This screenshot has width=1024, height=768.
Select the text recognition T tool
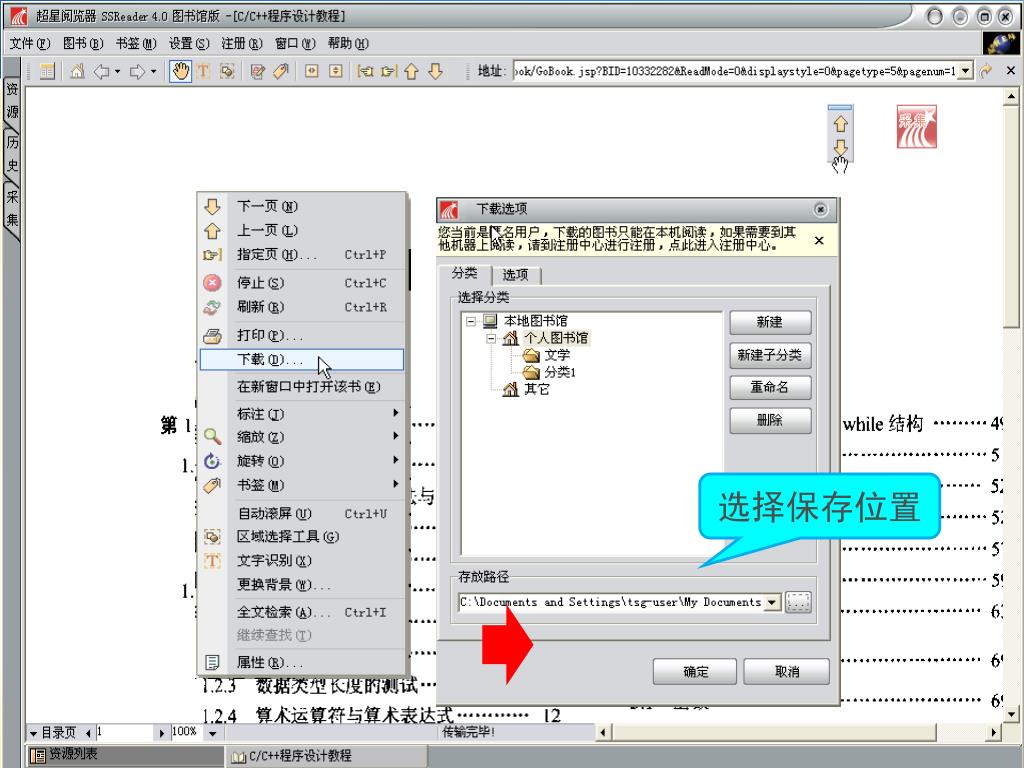[204, 71]
